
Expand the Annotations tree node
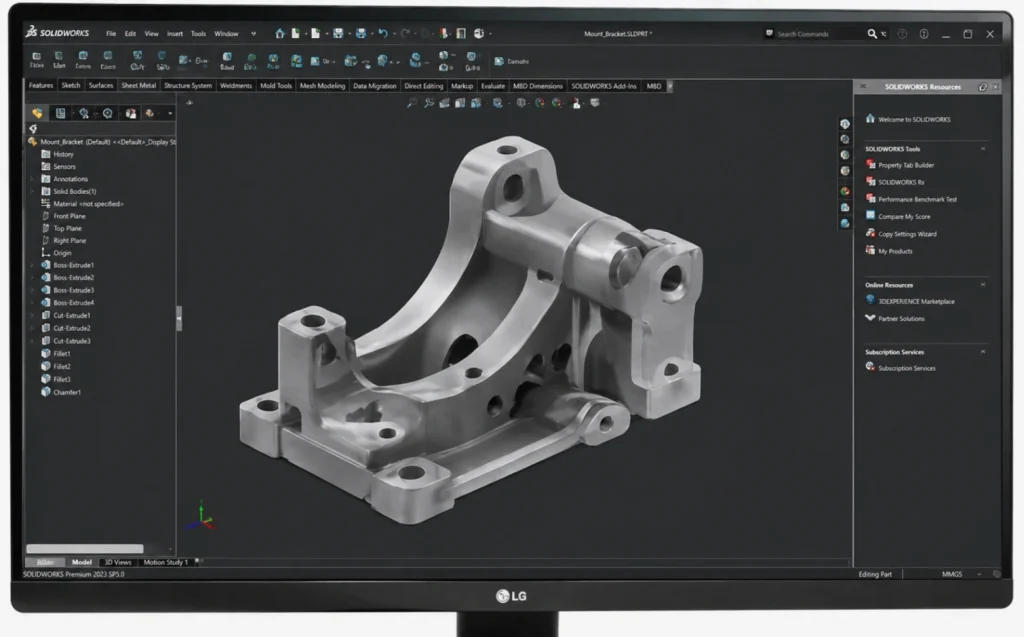point(32,179)
